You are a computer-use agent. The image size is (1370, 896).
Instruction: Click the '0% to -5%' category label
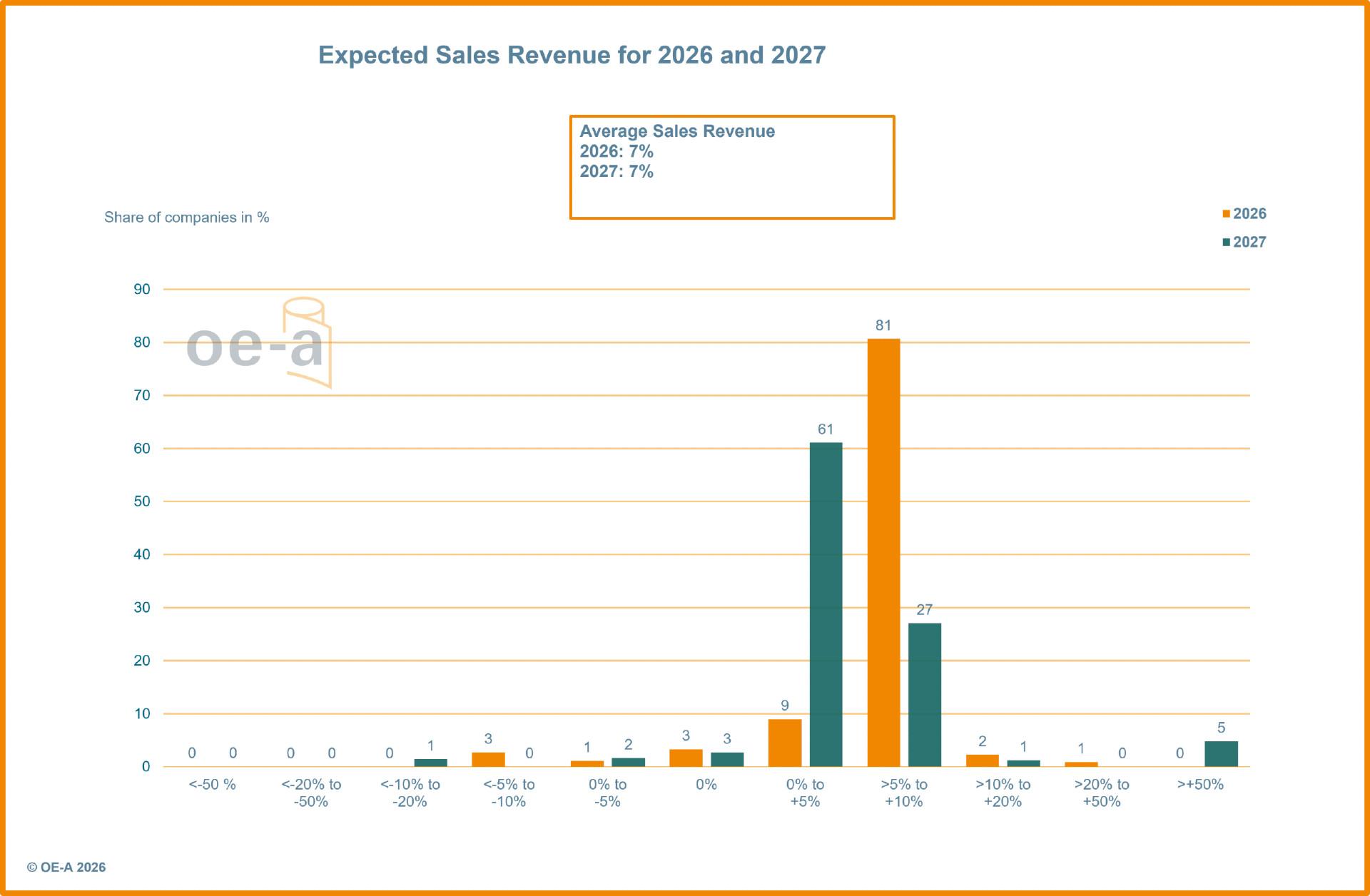click(x=608, y=793)
